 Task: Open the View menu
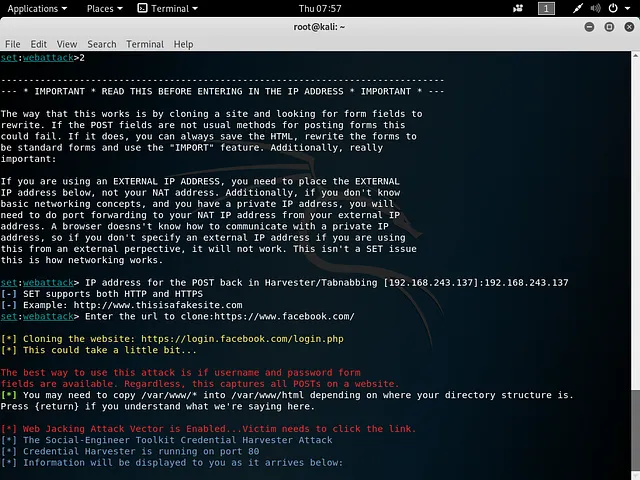(67, 44)
